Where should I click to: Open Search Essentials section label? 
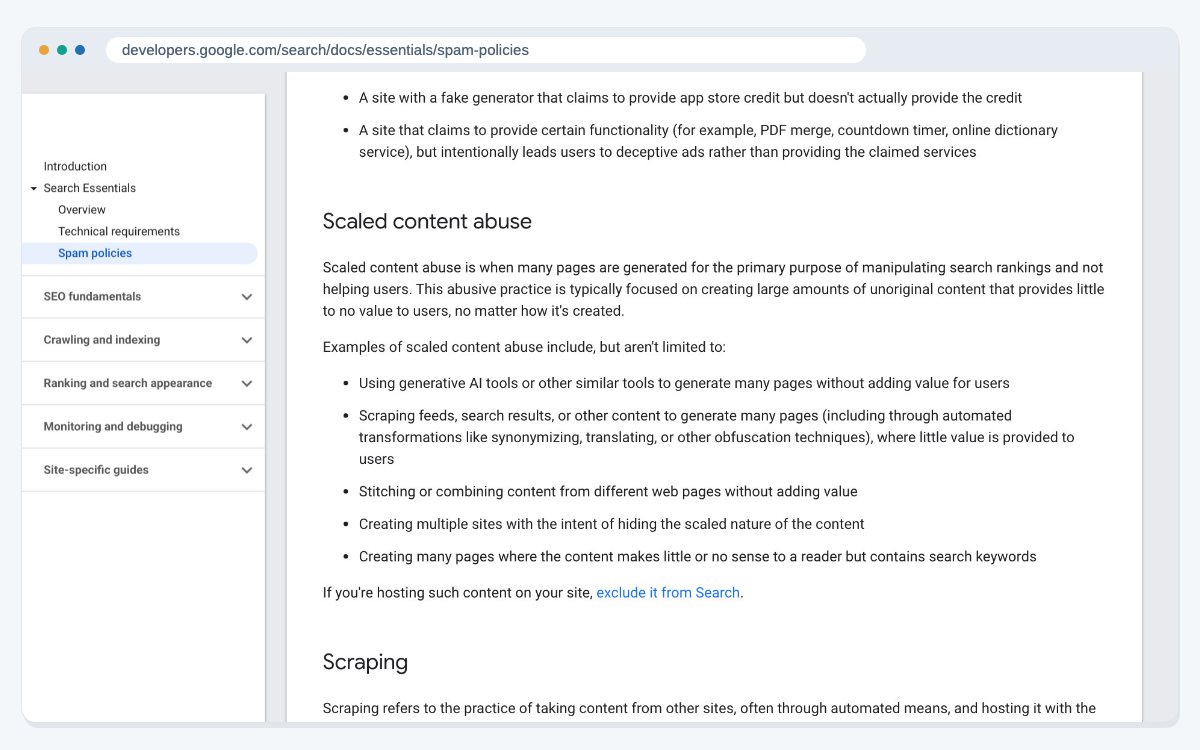tap(90, 188)
